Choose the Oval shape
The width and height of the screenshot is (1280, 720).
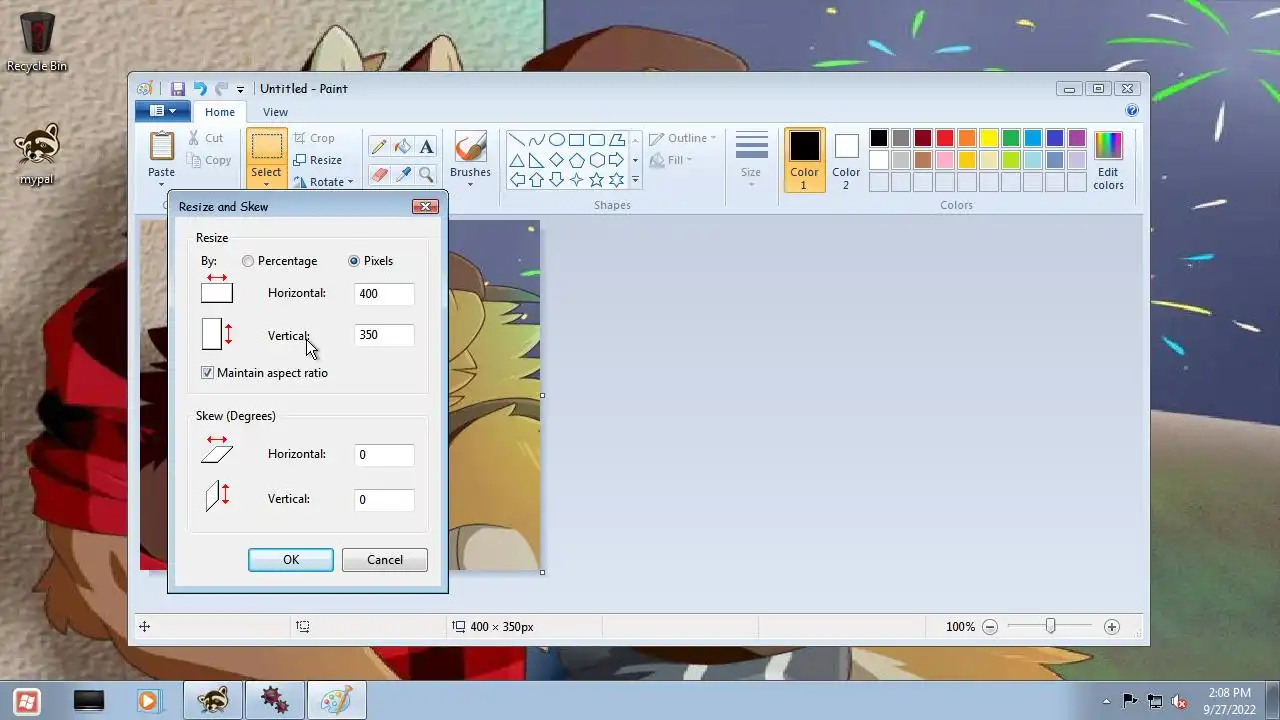click(x=557, y=140)
